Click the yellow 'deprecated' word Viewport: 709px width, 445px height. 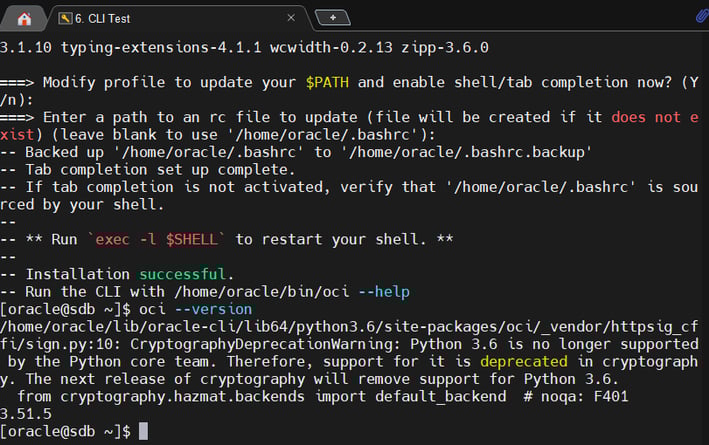click(524, 361)
